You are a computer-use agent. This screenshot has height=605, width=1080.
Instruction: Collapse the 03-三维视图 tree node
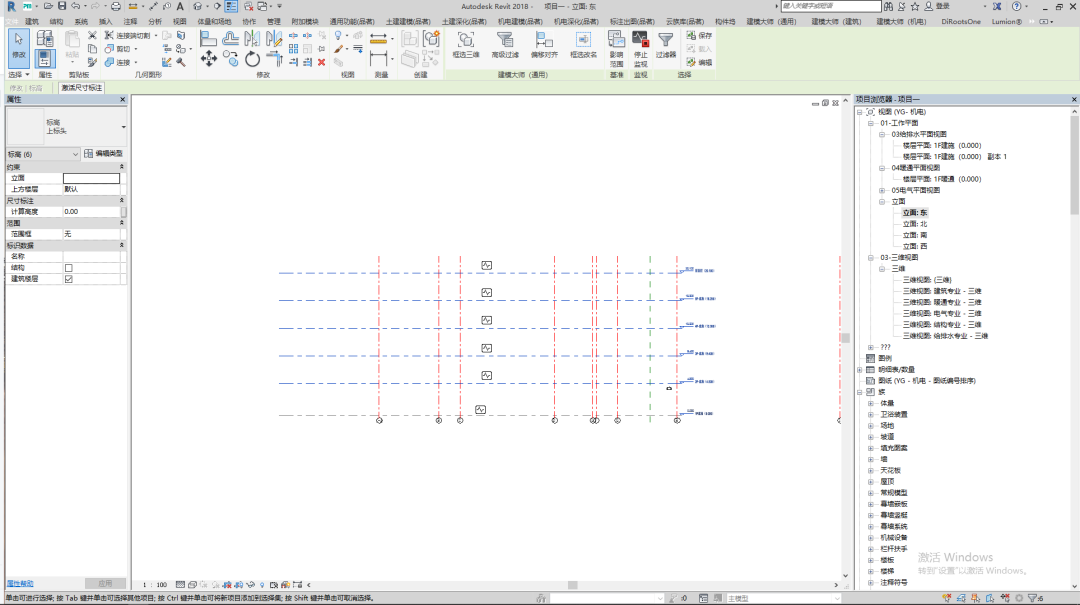pos(871,258)
